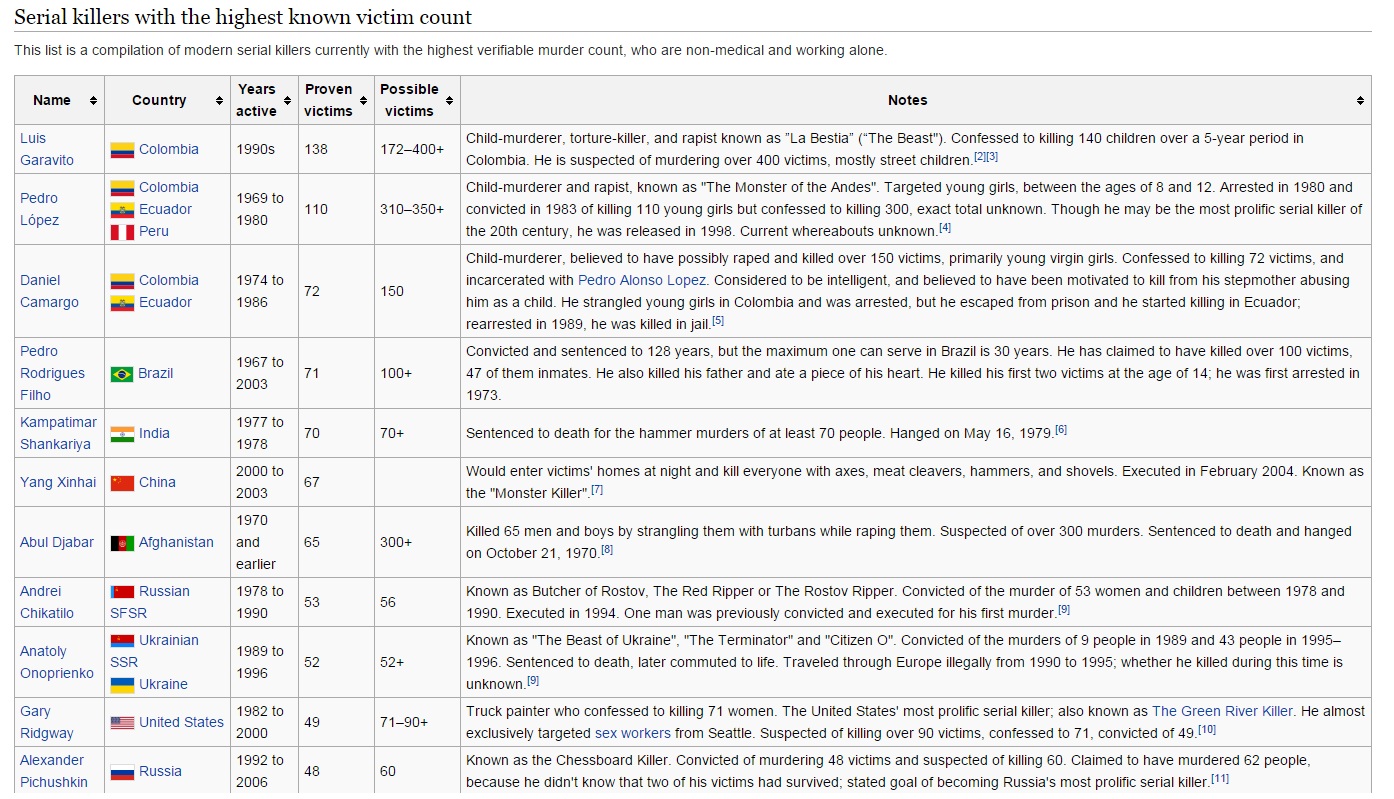Open the Alexander Pichushkin link
Viewport: 1394px width, 799px height.
[54, 771]
